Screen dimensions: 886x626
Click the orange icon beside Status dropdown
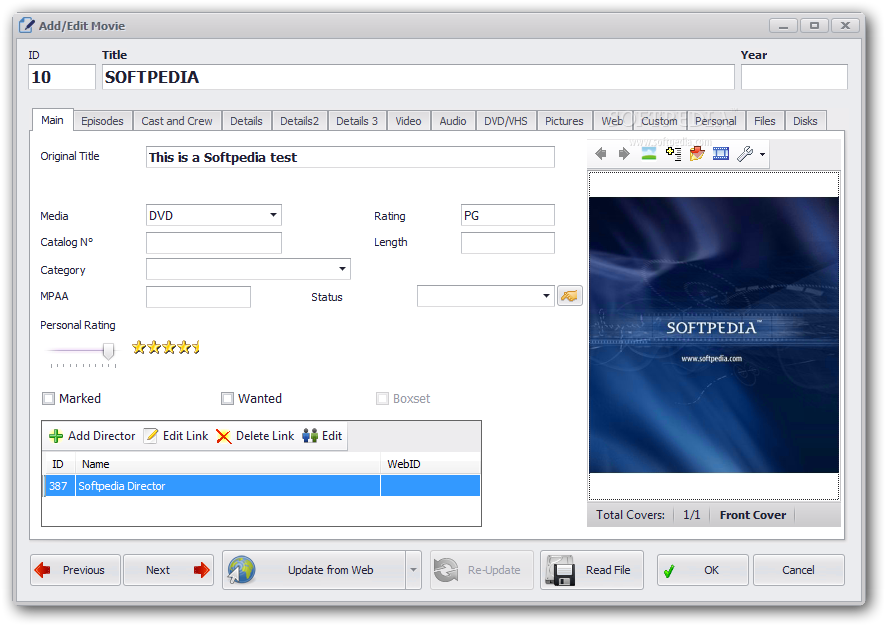click(570, 295)
